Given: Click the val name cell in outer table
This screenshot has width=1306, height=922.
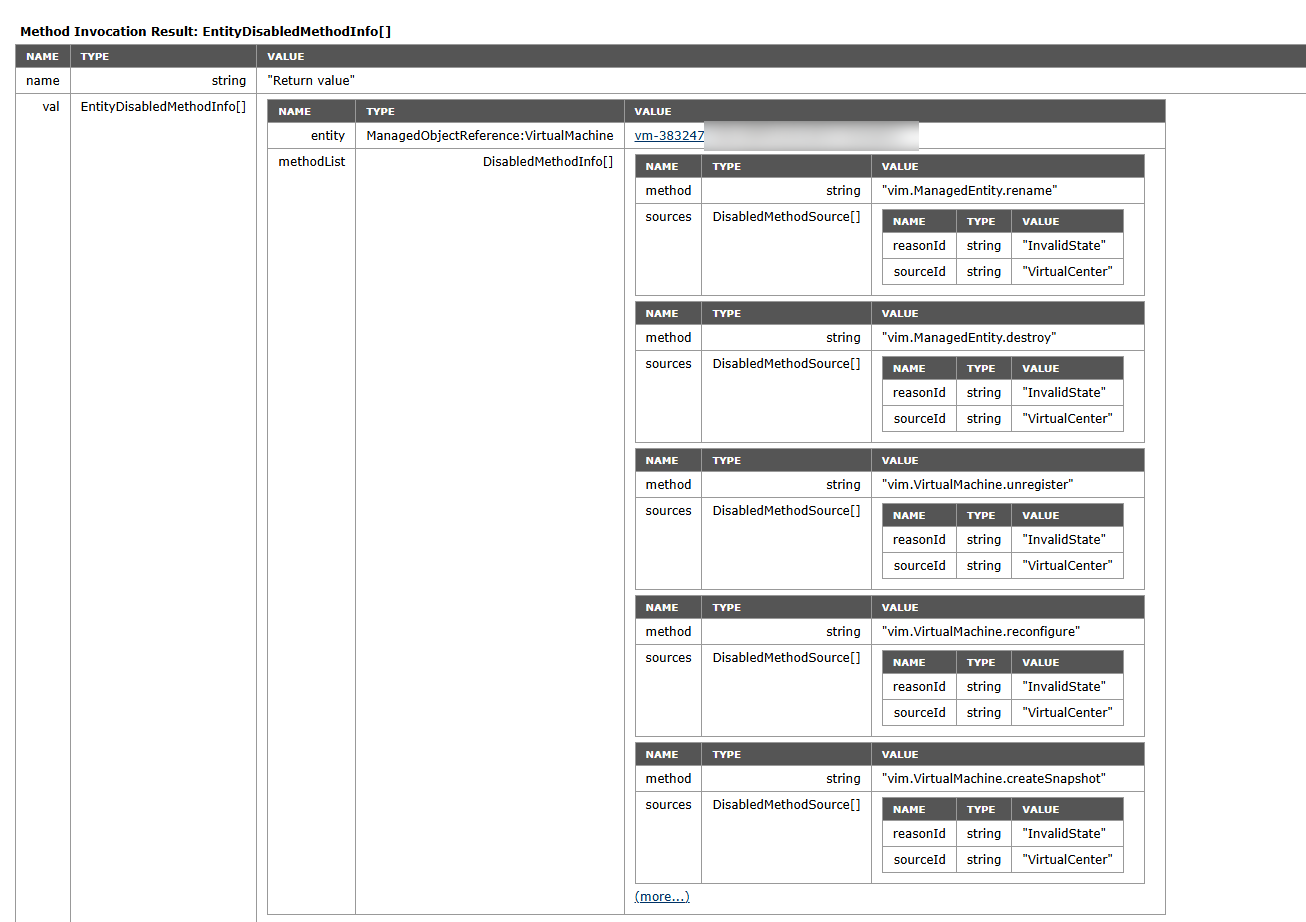Looking at the screenshot, I should 50,107.
